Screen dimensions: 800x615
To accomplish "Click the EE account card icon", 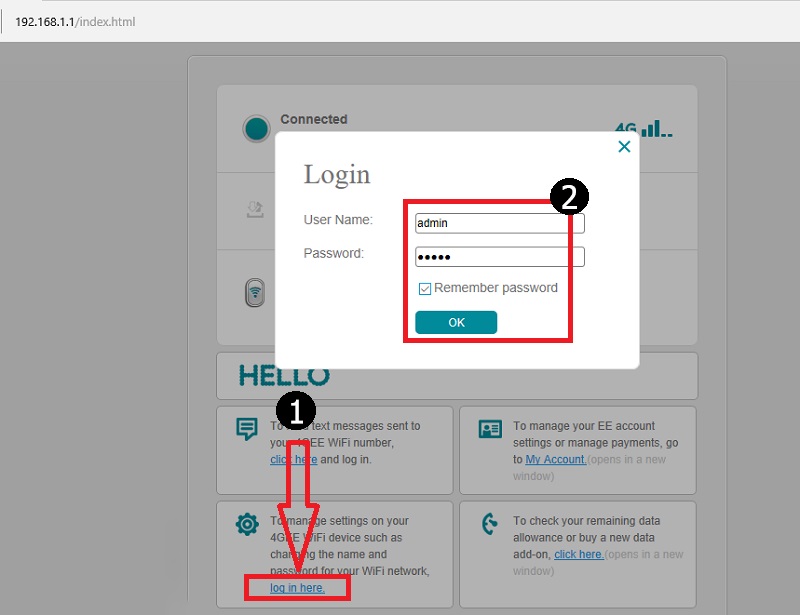I will pos(490,429).
